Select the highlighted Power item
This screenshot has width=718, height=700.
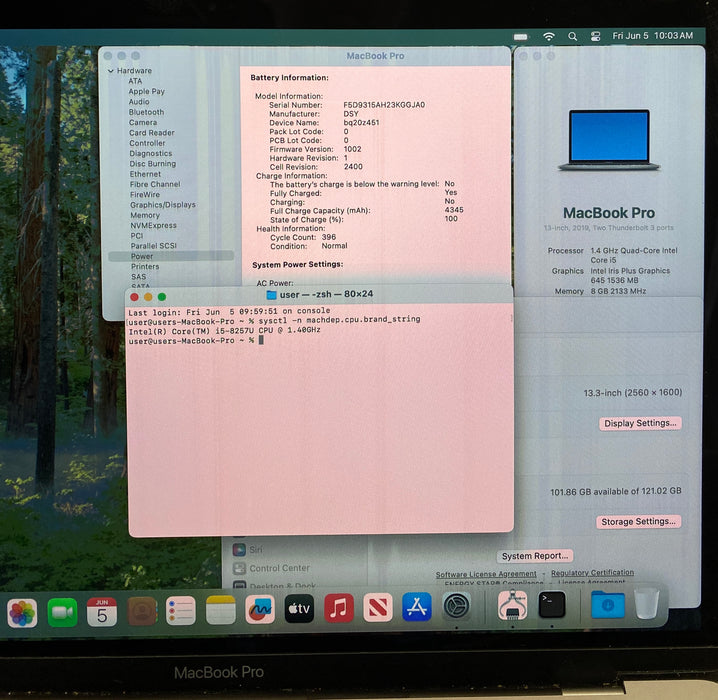tap(171, 256)
